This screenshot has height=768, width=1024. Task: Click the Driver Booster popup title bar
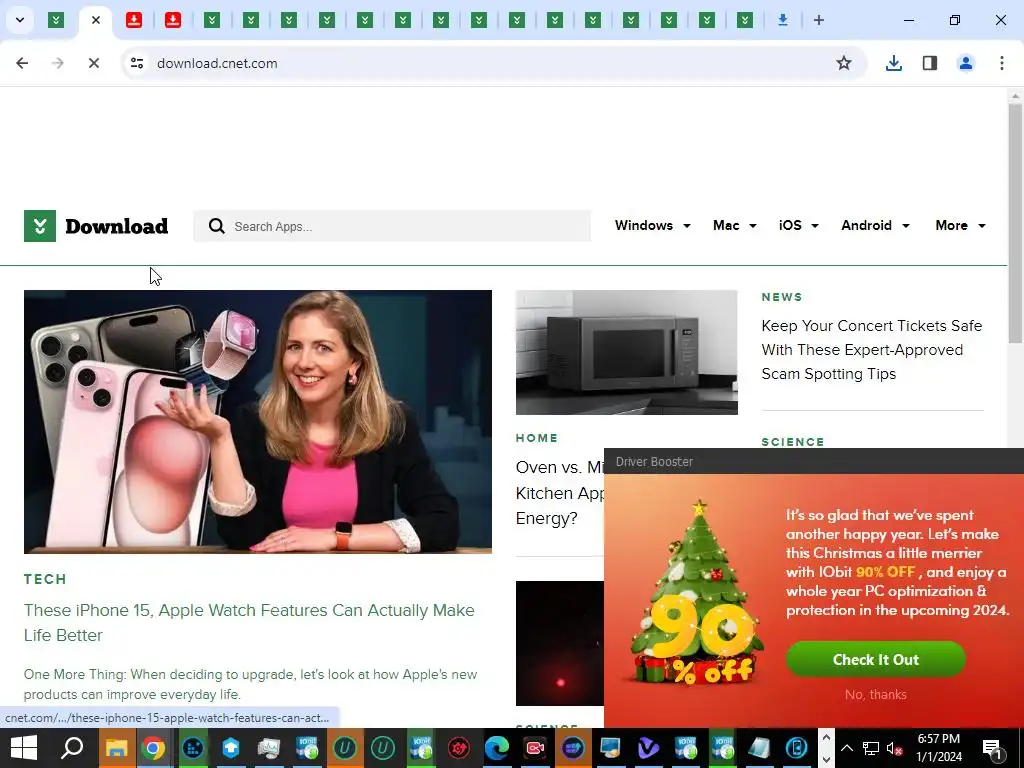point(814,462)
